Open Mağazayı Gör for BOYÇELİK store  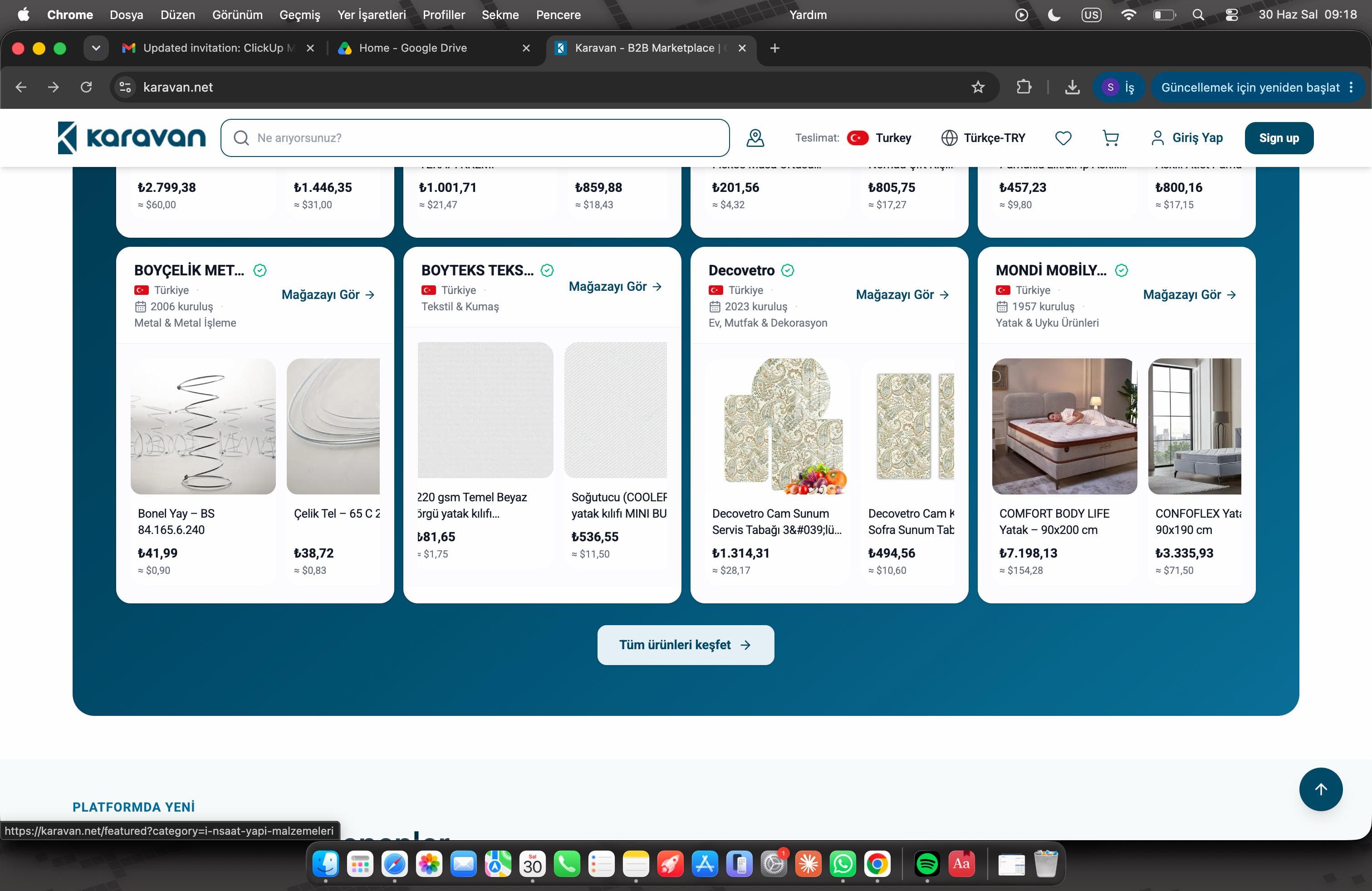pos(328,294)
